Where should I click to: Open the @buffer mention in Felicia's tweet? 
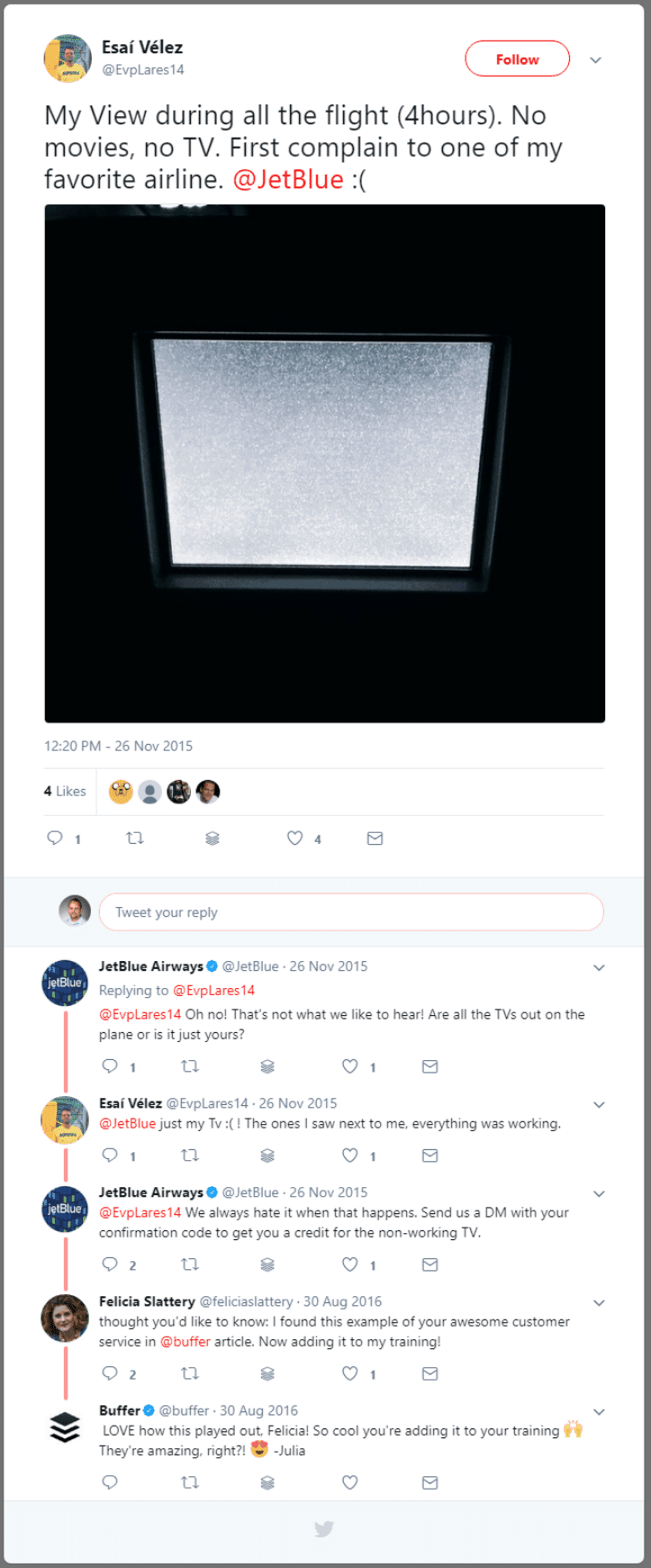click(185, 1342)
